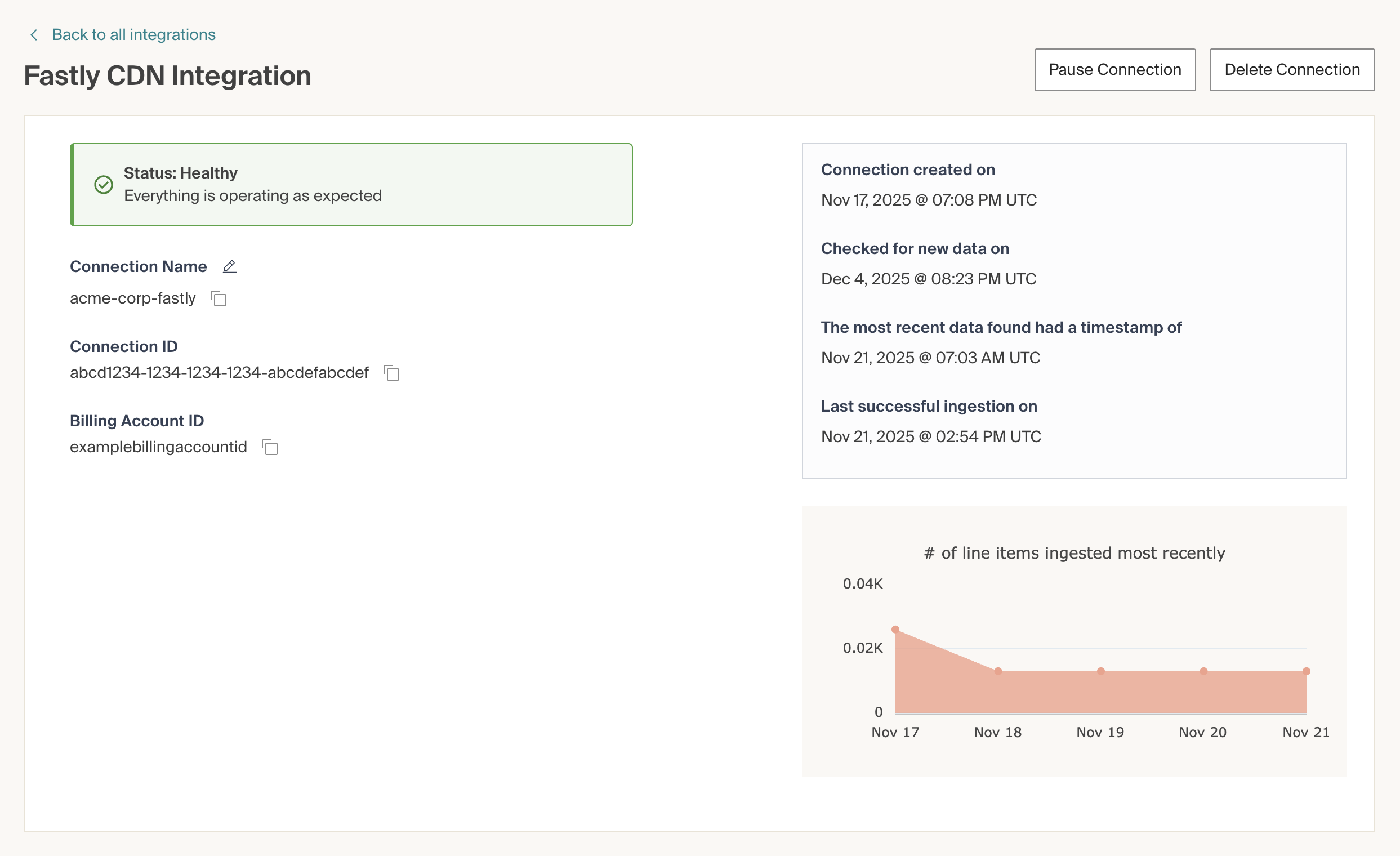The height and width of the screenshot is (856, 1400).
Task: Edit the Connection Name using pencil icon
Action: coord(230,266)
